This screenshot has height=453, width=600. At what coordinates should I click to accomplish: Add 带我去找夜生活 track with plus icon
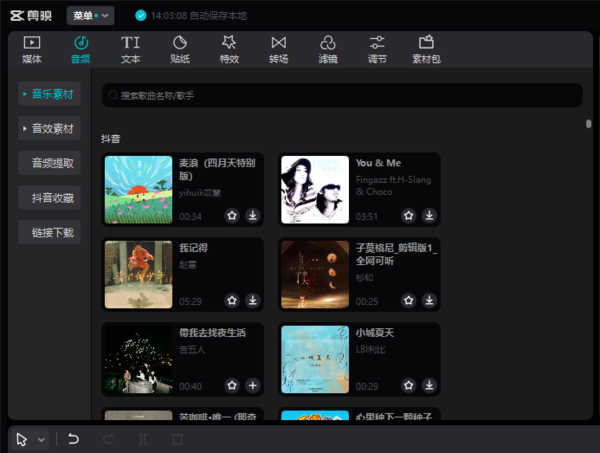[x=252, y=385]
